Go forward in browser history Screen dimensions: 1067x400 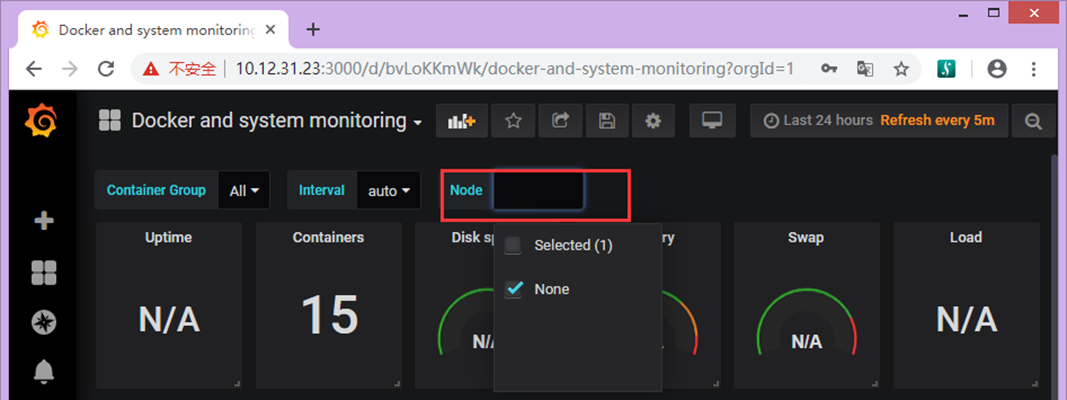pos(69,69)
